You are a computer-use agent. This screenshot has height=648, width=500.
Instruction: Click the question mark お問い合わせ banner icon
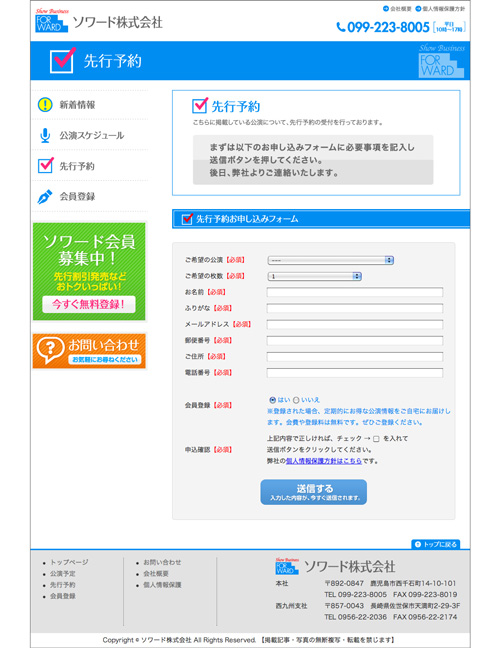coord(50,350)
